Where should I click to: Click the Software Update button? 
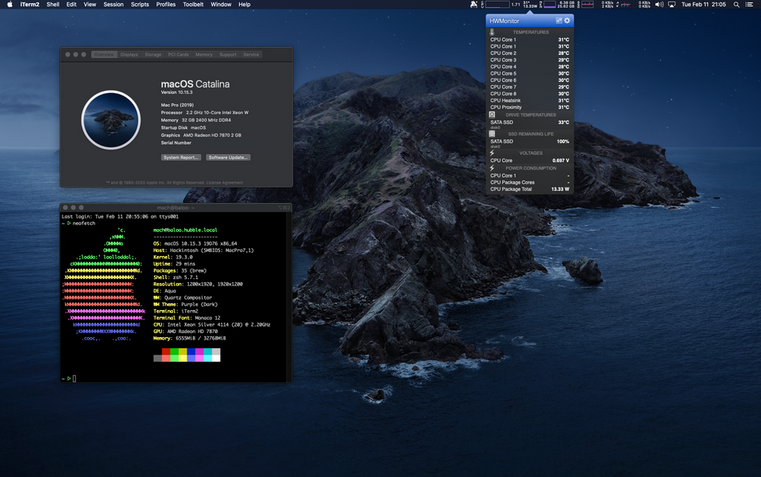228,157
